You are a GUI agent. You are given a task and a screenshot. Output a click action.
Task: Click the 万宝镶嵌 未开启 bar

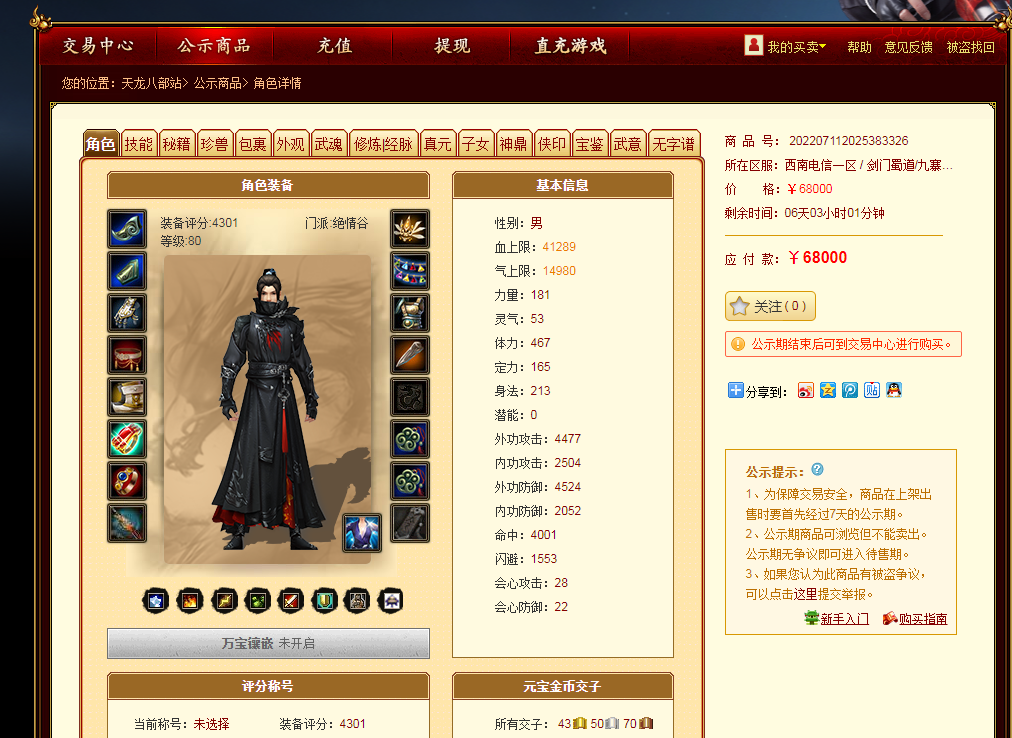click(x=268, y=643)
